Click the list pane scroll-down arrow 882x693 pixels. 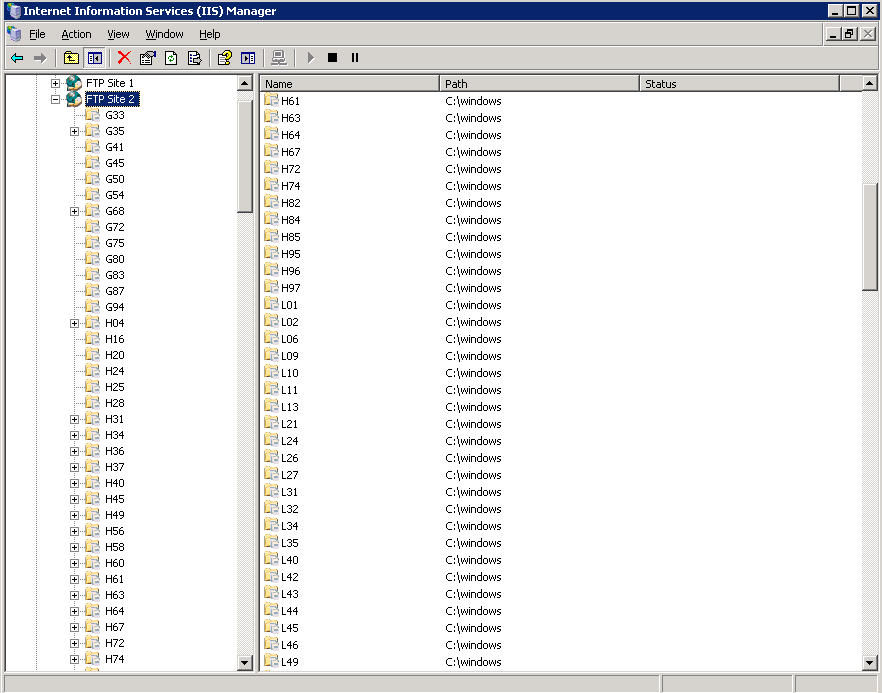(869, 663)
